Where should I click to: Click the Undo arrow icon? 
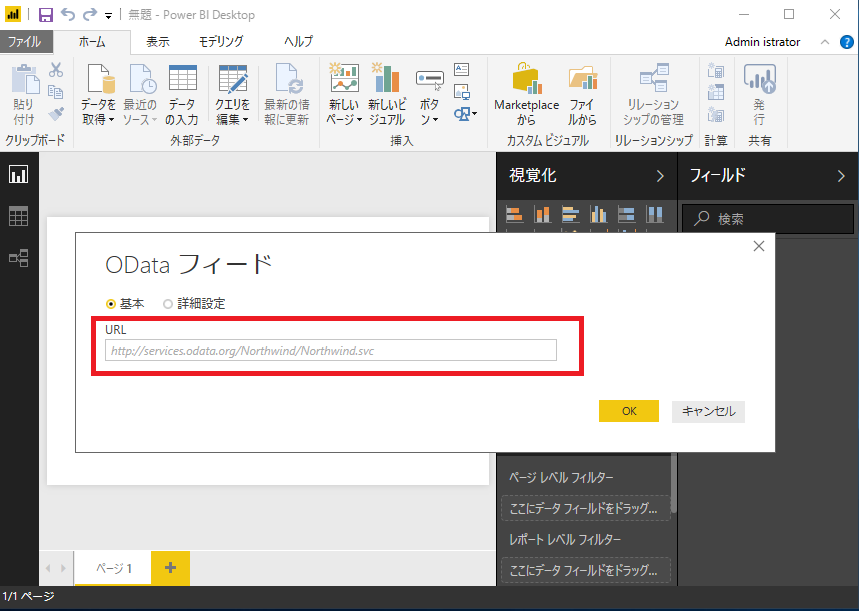[68, 14]
